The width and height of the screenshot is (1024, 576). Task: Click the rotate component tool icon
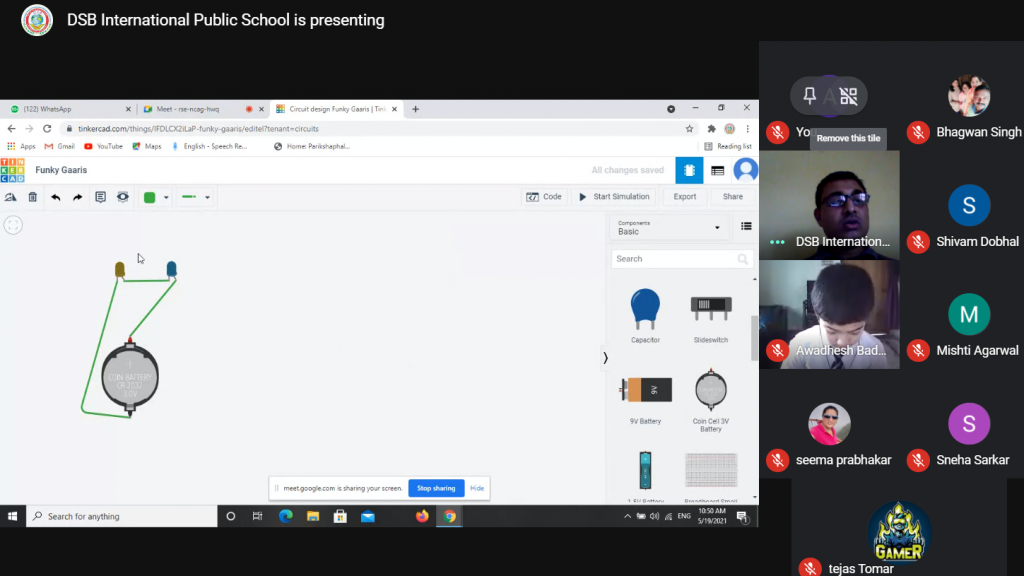click(10, 197)
